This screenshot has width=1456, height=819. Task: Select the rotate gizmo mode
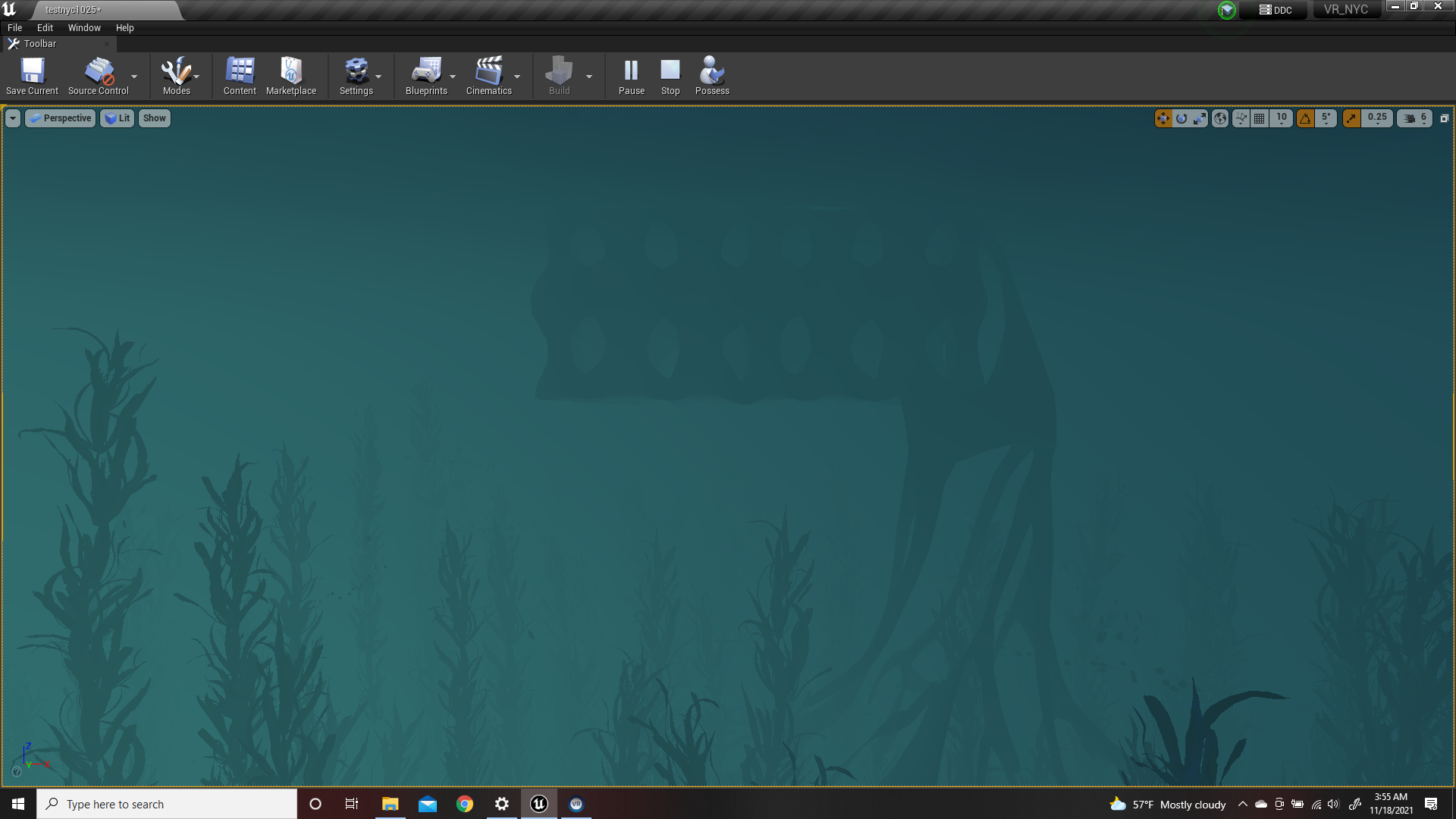(1181, 118)
